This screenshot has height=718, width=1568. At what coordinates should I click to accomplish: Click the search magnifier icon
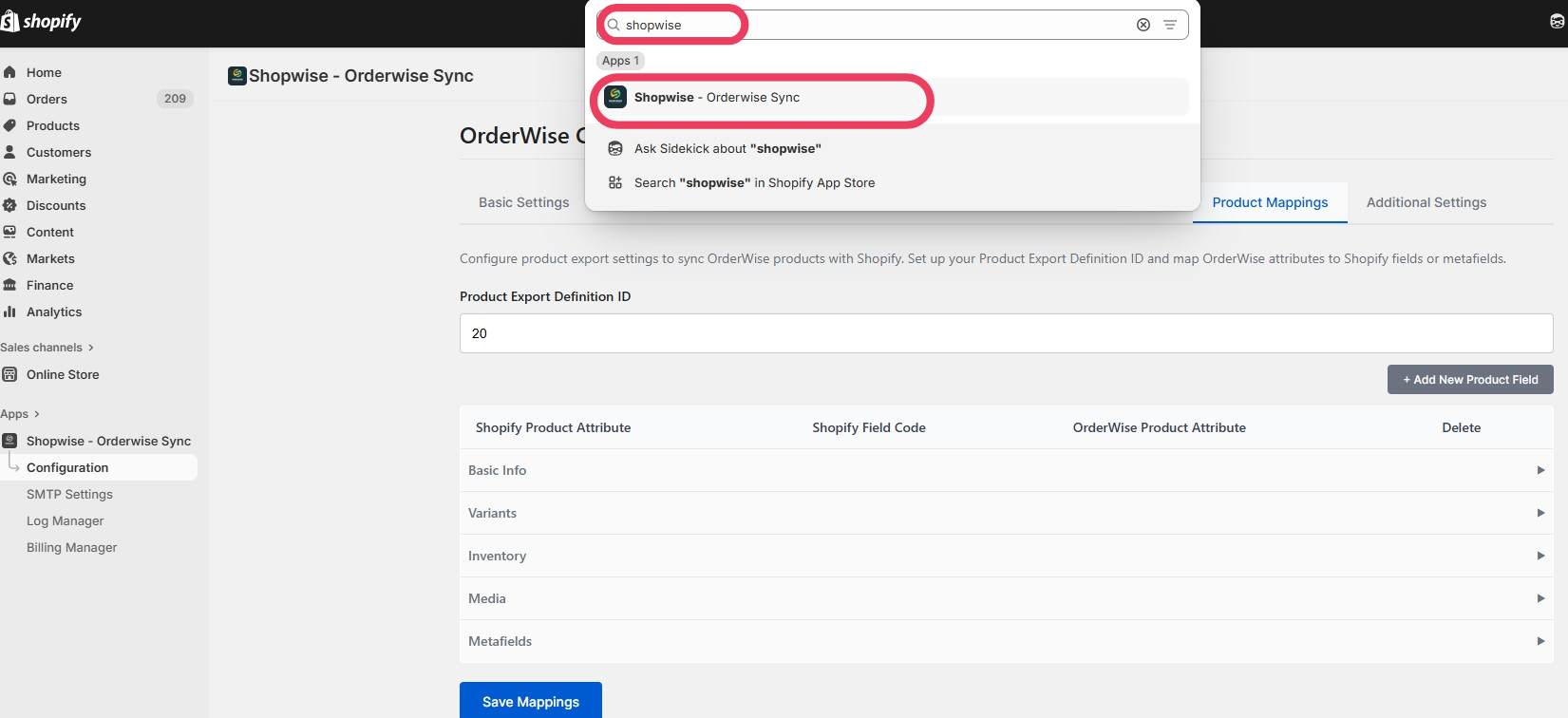[x=614, y=25]
